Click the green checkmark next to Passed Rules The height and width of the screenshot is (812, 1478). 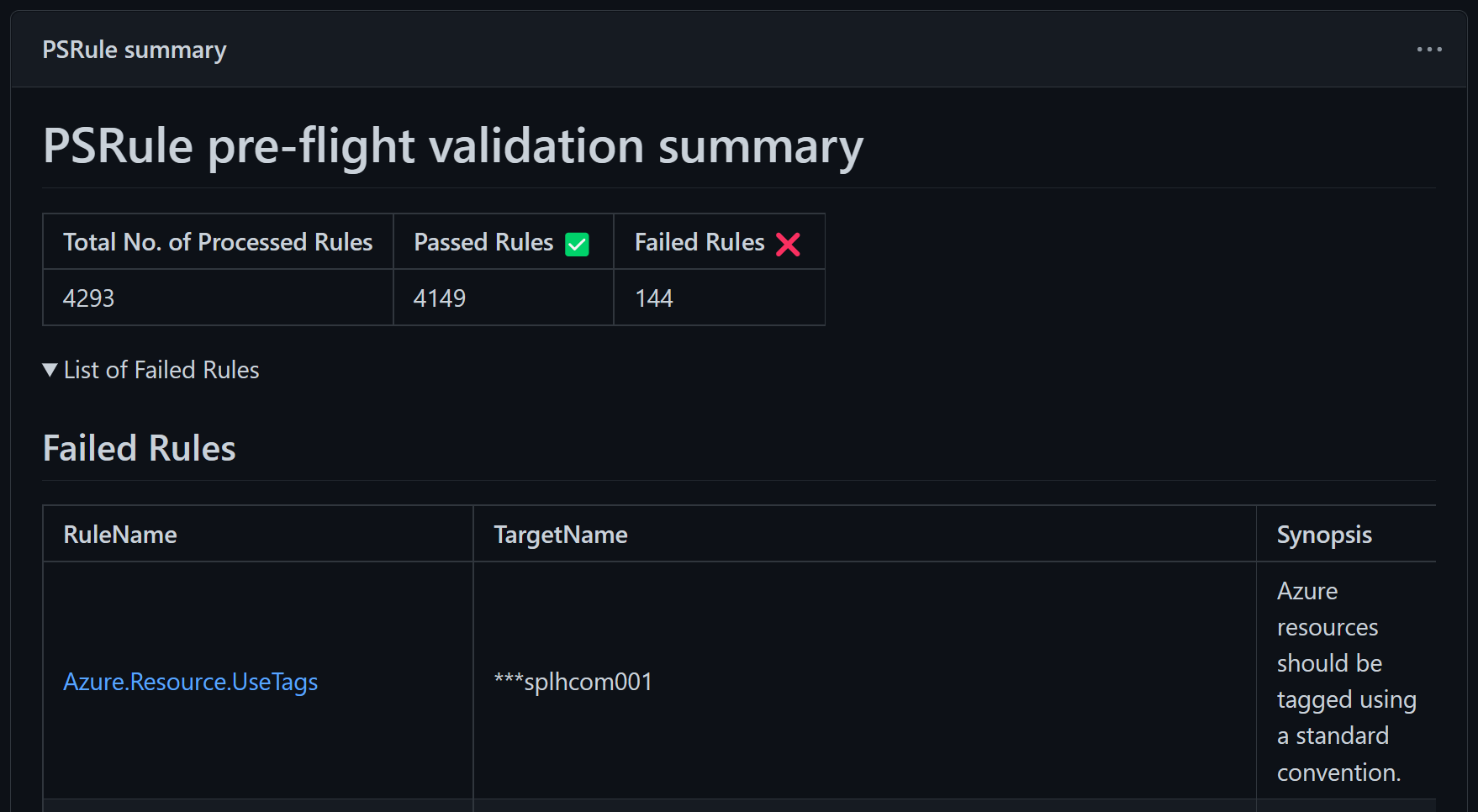tap(577, 243)
